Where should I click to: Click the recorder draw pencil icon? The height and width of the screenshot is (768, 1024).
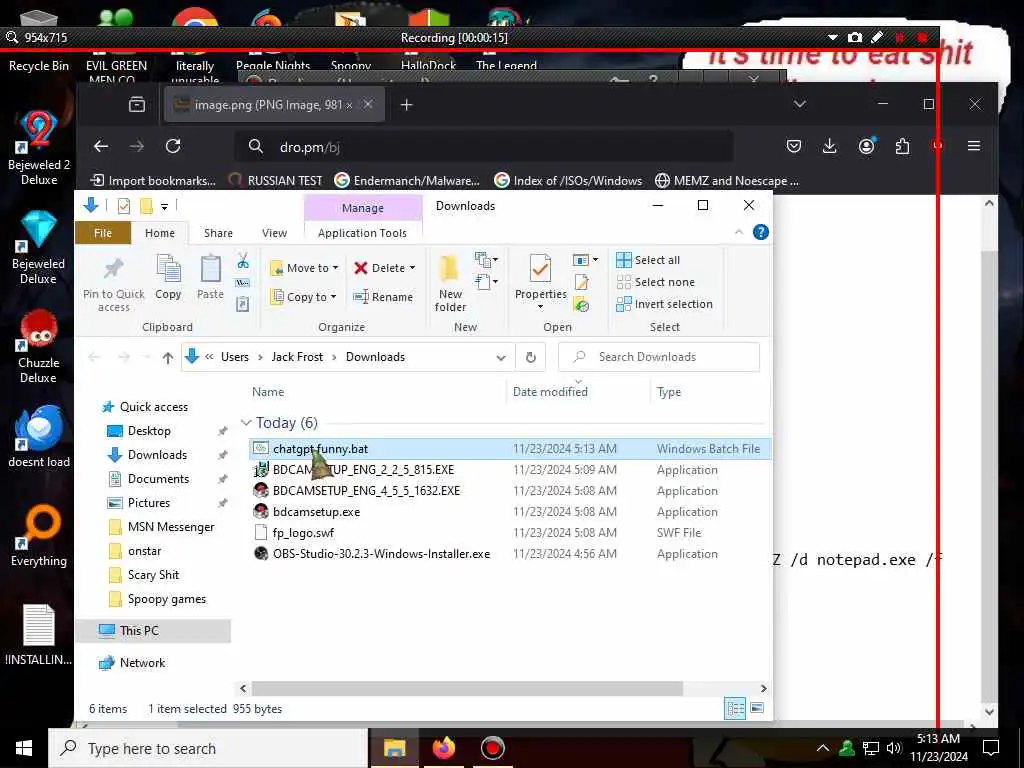click(877, 37)
